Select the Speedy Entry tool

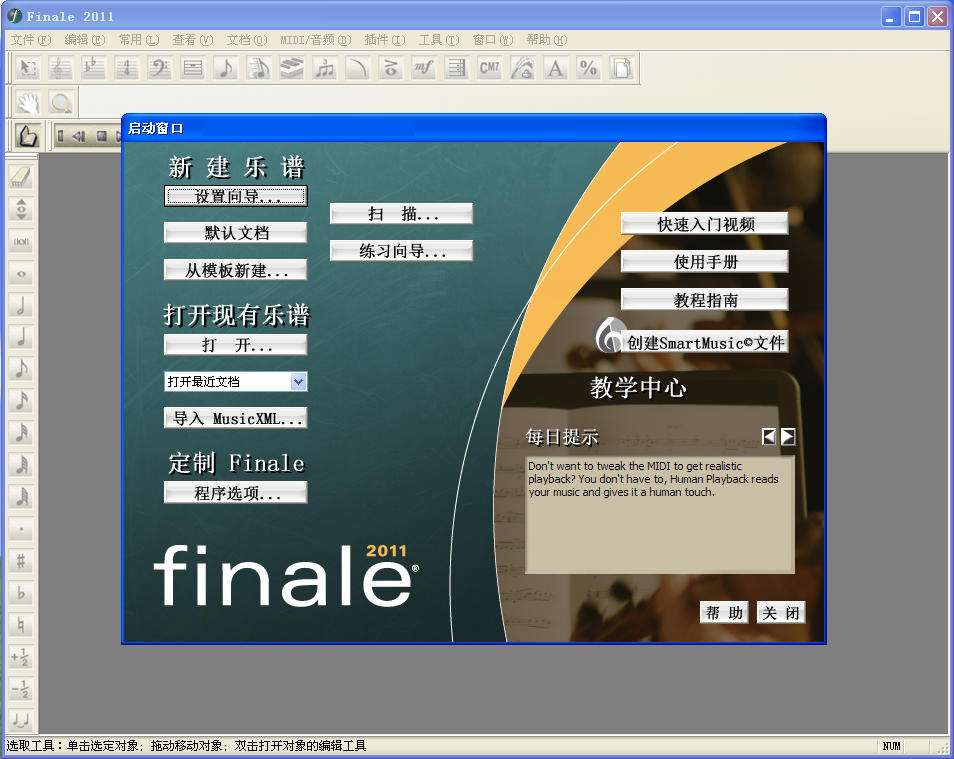click(x=258, y=68)
